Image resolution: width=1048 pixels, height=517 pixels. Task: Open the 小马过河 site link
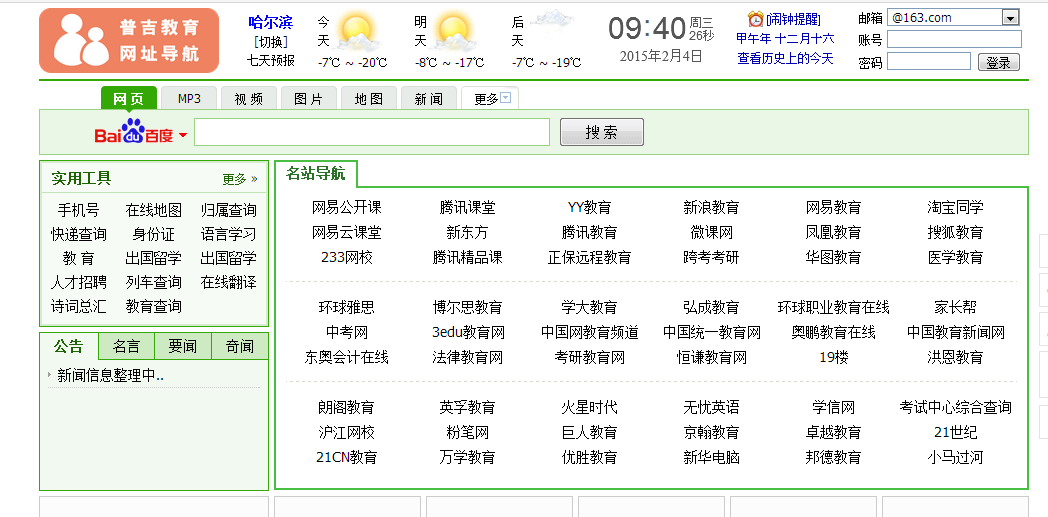coord(955,457)
